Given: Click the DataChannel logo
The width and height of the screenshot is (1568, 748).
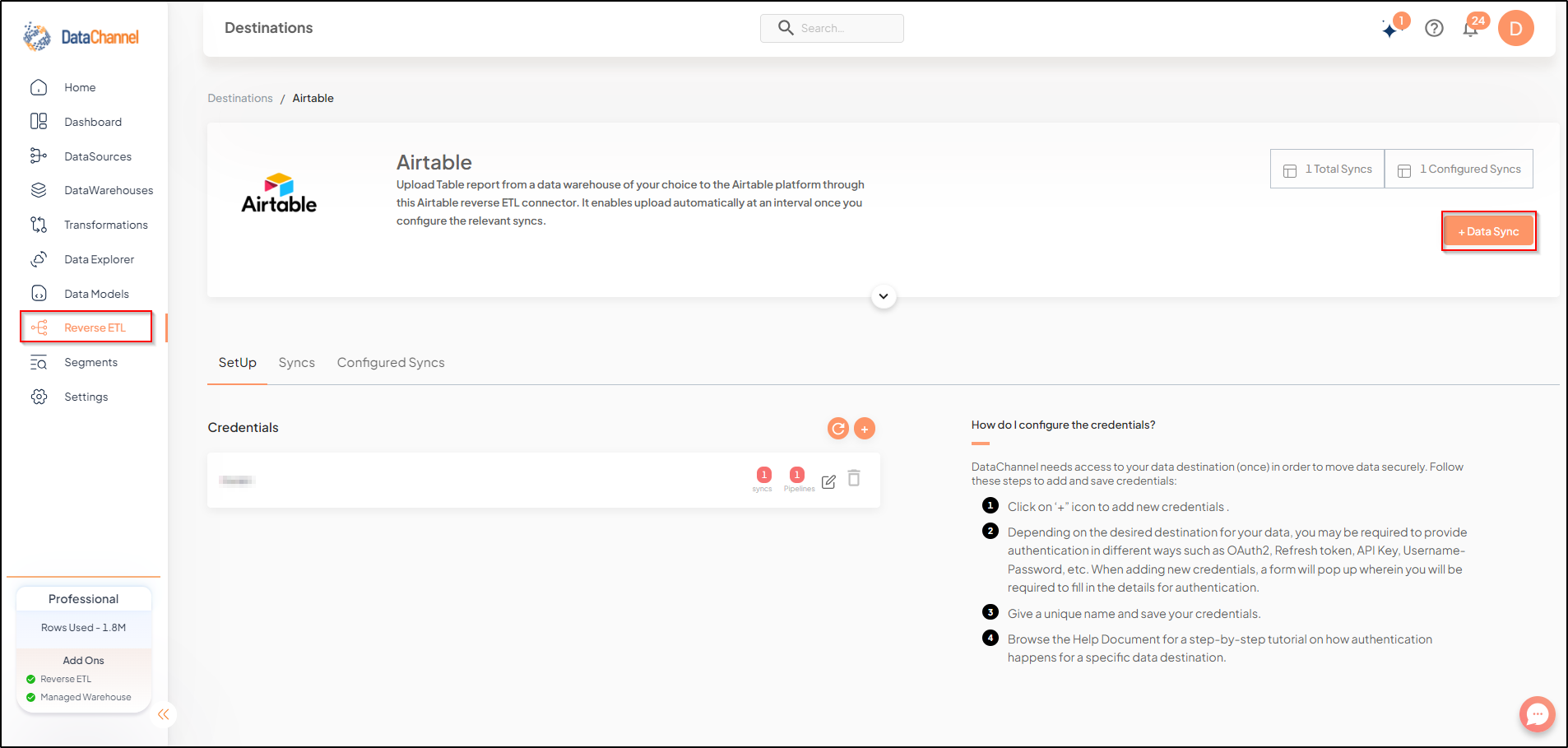Looking at the screenshot, I should (81, 36).
